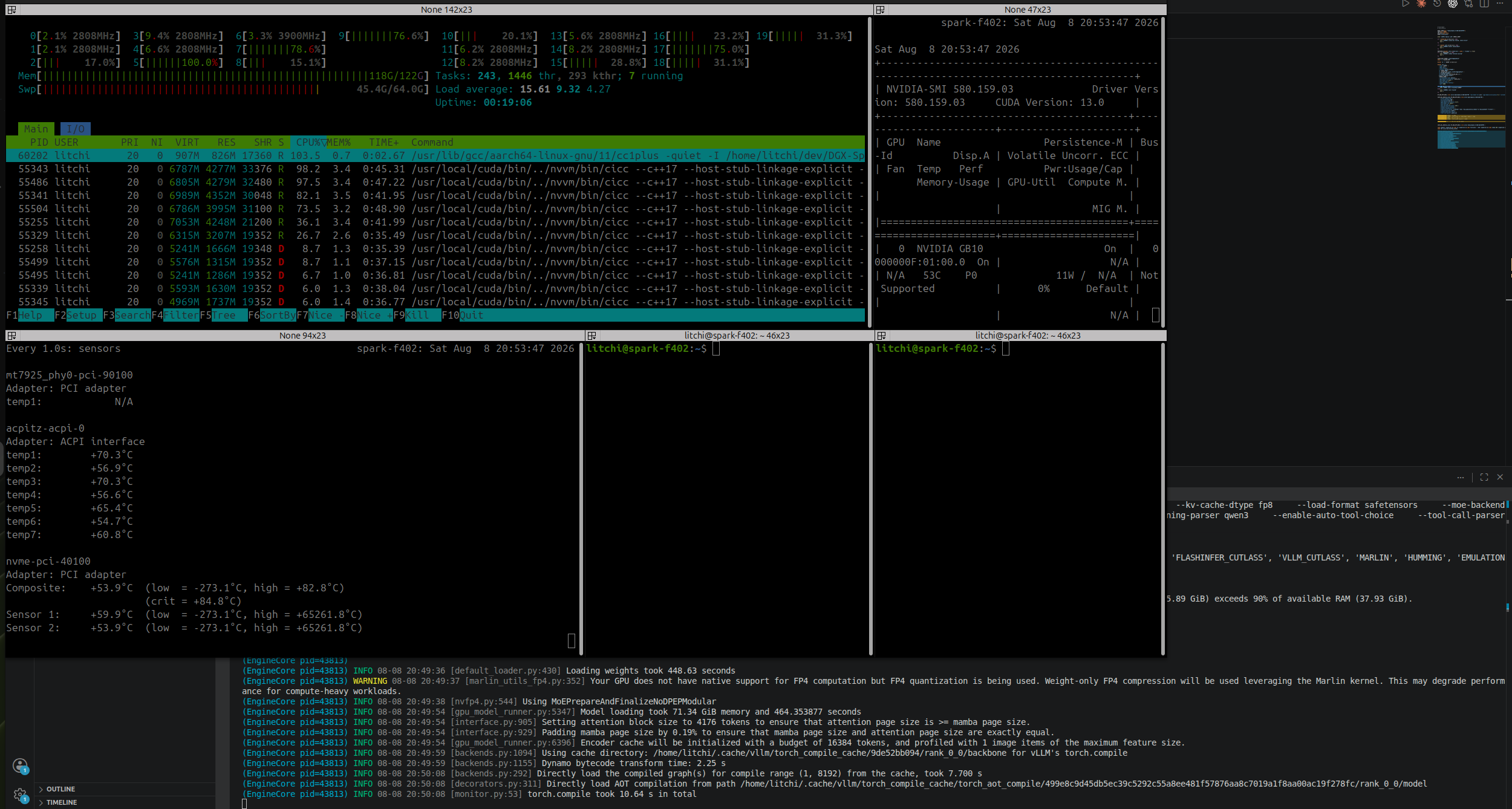Open the panel's More Actions ellipsis
This screenshot has width=1512, height=809.
pyautogui.click(x=1461, y=477)
